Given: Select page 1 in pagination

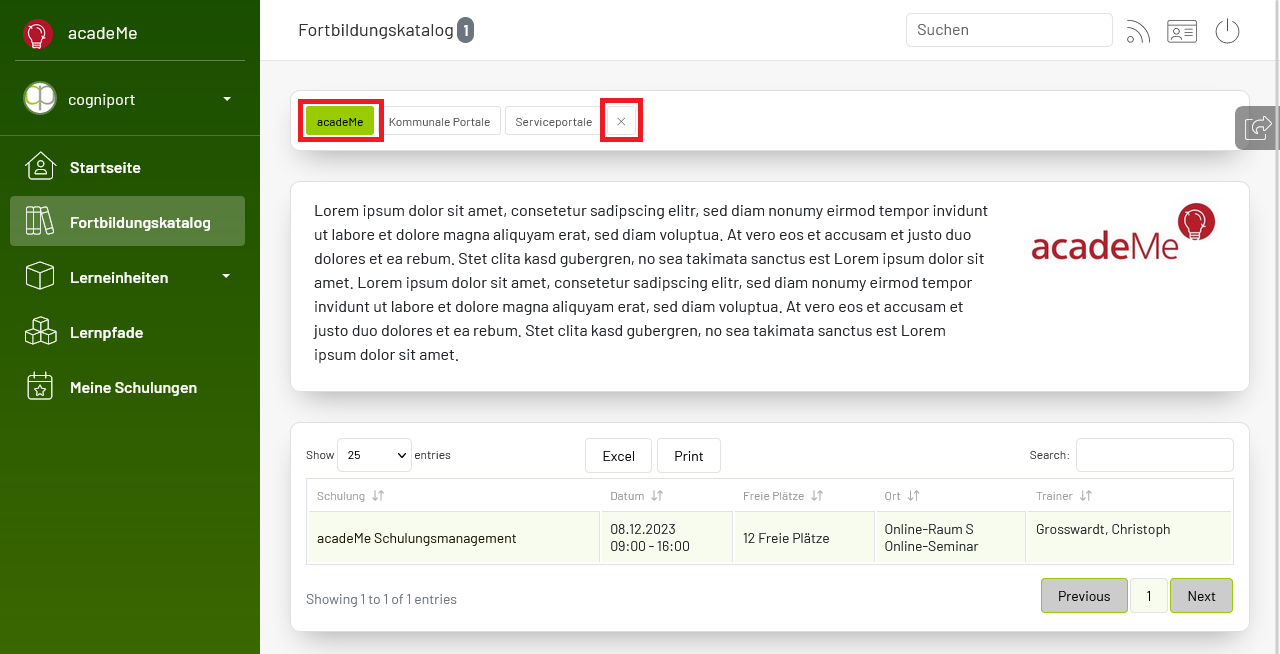Looking at the screenshot, I should 1149,596.
